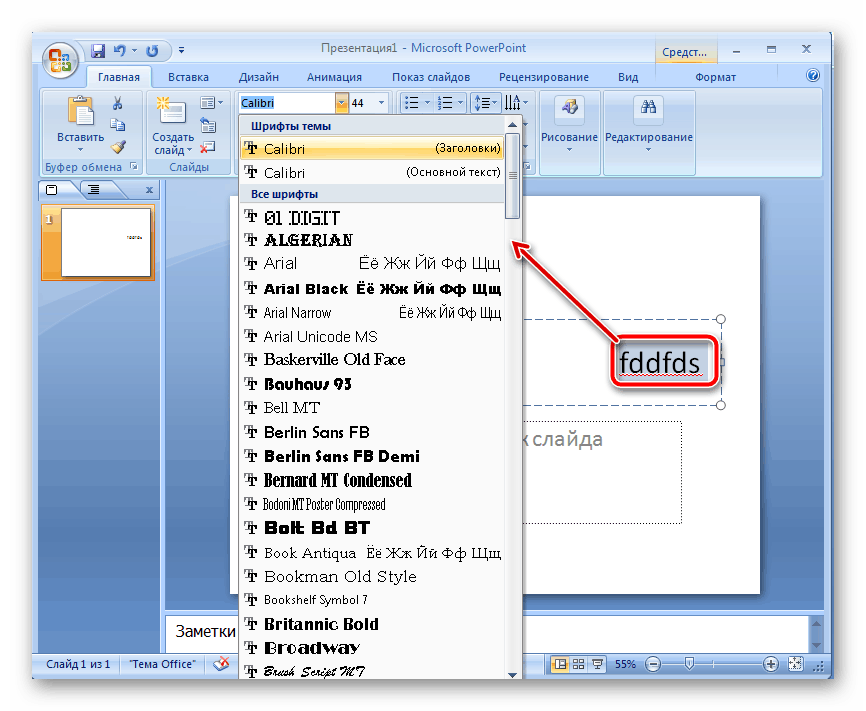
Task: Switch to Slide Sorter view
Action: (579, 664)
